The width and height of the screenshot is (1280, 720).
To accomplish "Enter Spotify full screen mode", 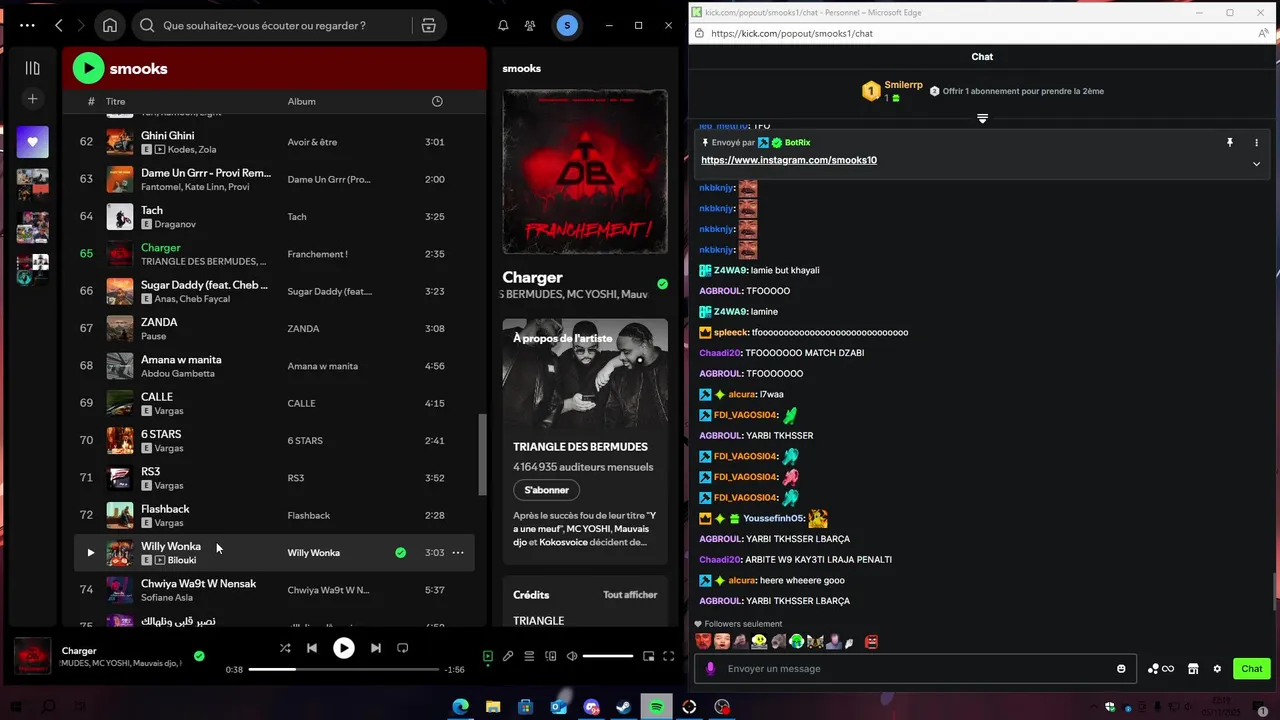I will (669, 656).
